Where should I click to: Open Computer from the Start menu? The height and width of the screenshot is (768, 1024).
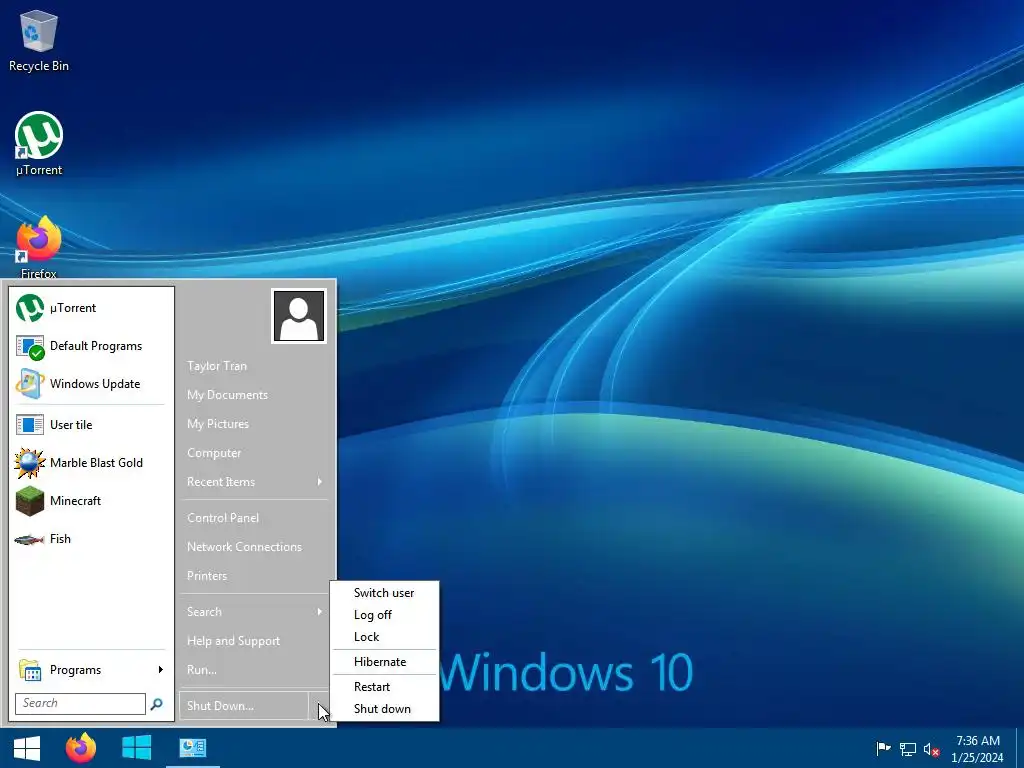254,453
